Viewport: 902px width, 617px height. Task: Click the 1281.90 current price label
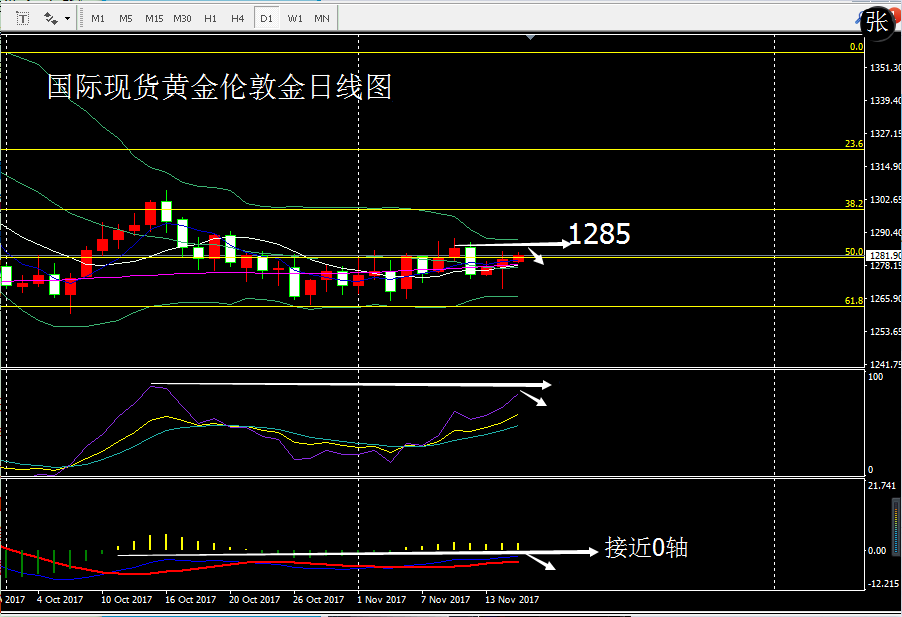point(881,256)
